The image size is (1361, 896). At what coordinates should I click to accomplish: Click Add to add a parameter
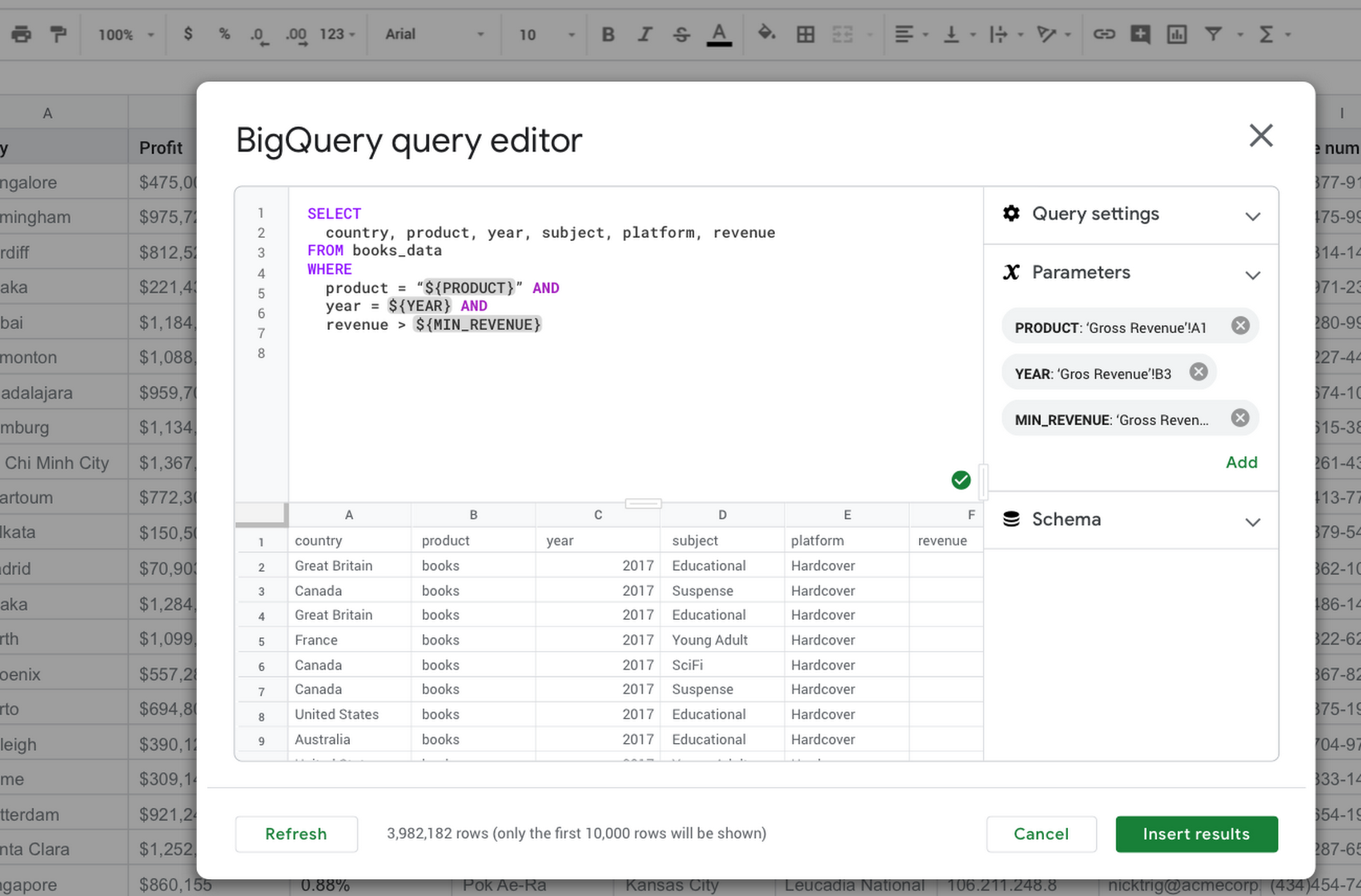pyautogui.click(x=1242, y=462)
